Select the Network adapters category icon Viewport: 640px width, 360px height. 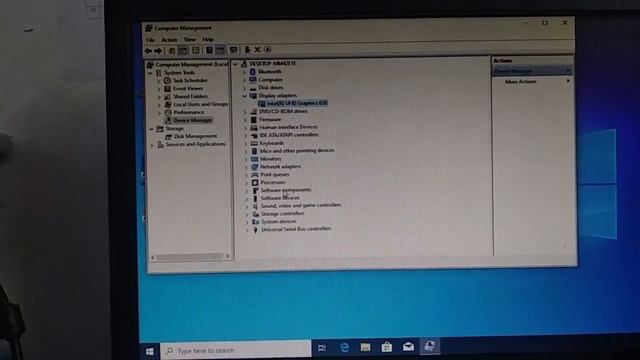tap(254, 167)
